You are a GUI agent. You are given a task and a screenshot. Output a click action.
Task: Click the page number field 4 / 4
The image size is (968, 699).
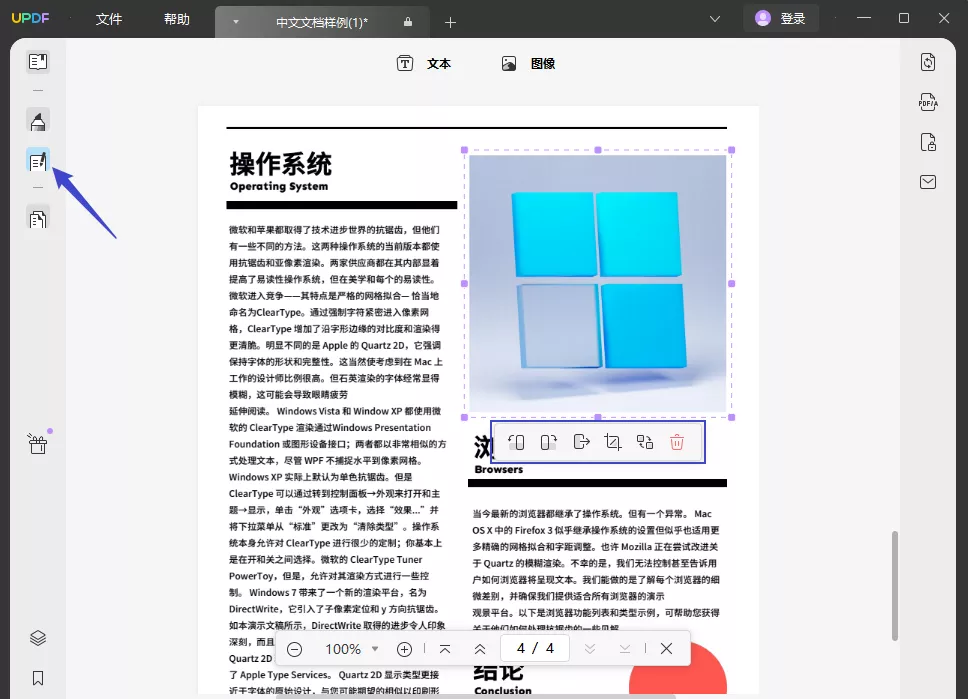[x=535, y=648]
